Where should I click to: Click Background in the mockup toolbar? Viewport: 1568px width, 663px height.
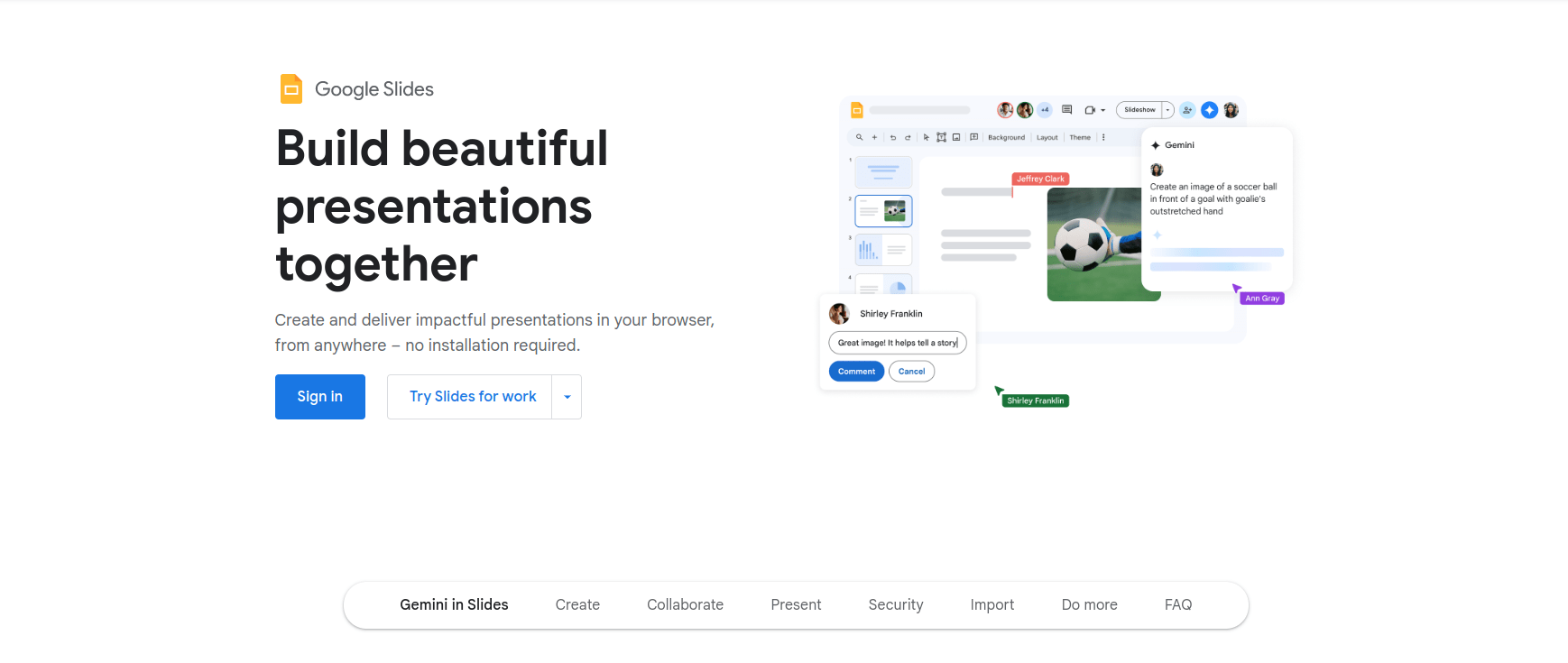pos(1006,137)
